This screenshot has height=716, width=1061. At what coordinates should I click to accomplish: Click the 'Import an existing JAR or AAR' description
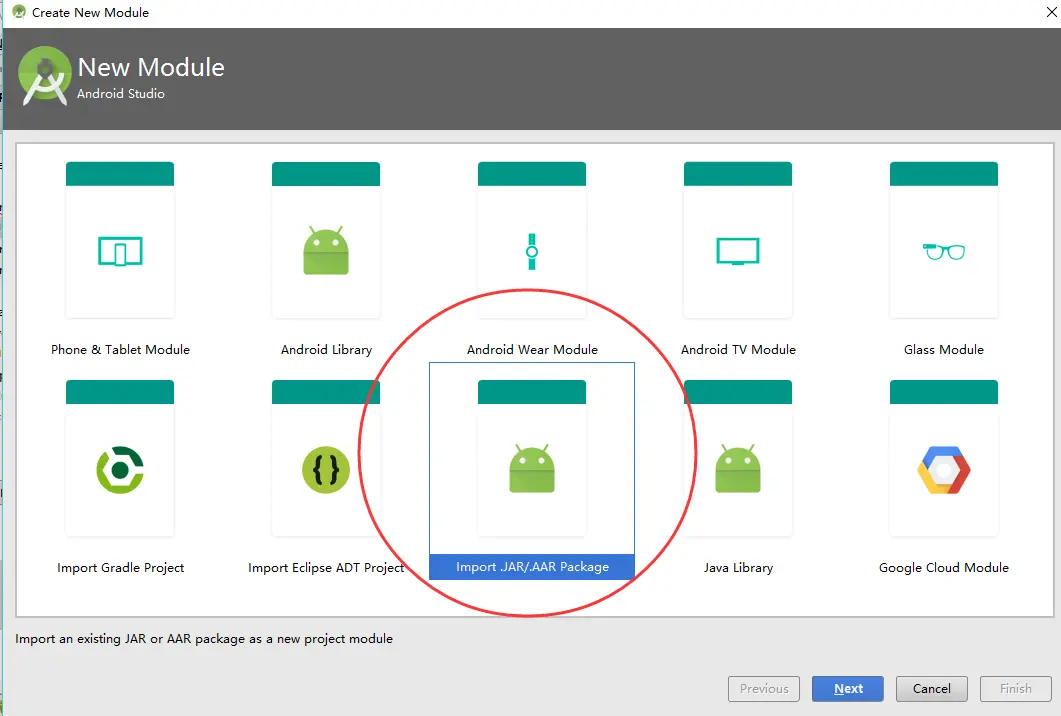click(204, 638)
